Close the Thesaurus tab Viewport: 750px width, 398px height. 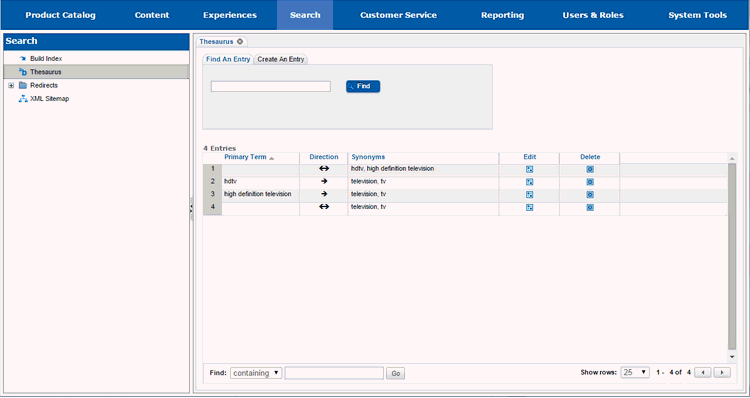[x=240, y=41]
